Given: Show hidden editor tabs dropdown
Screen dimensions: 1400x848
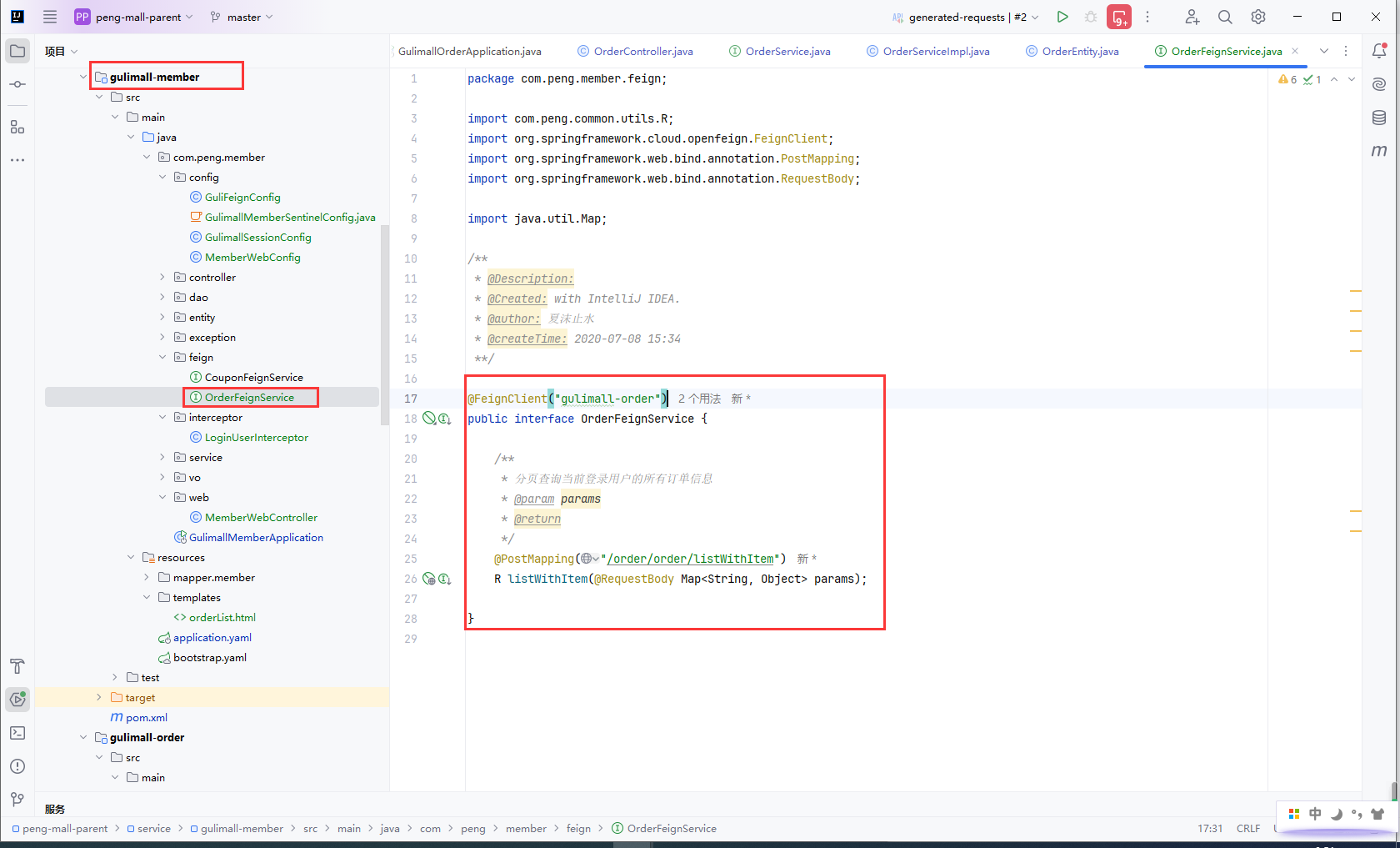Looking at the screenshot, I should [1323, 51].
